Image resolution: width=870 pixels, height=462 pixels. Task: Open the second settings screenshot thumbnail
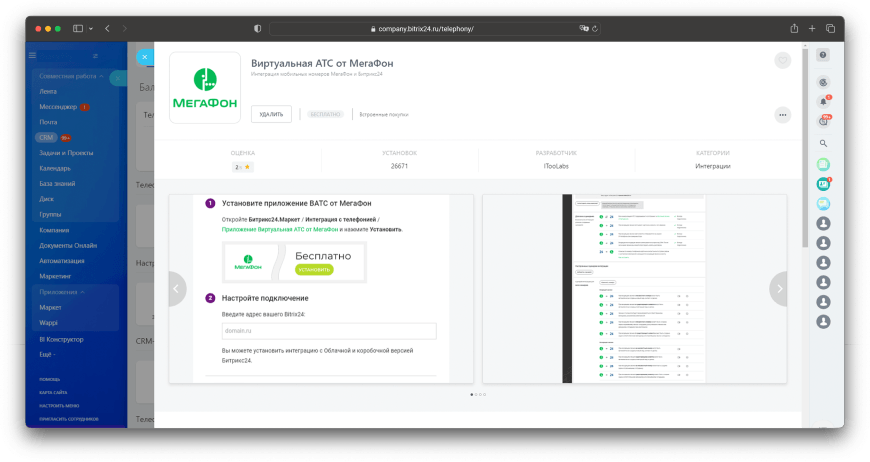(x=634, y=288)
